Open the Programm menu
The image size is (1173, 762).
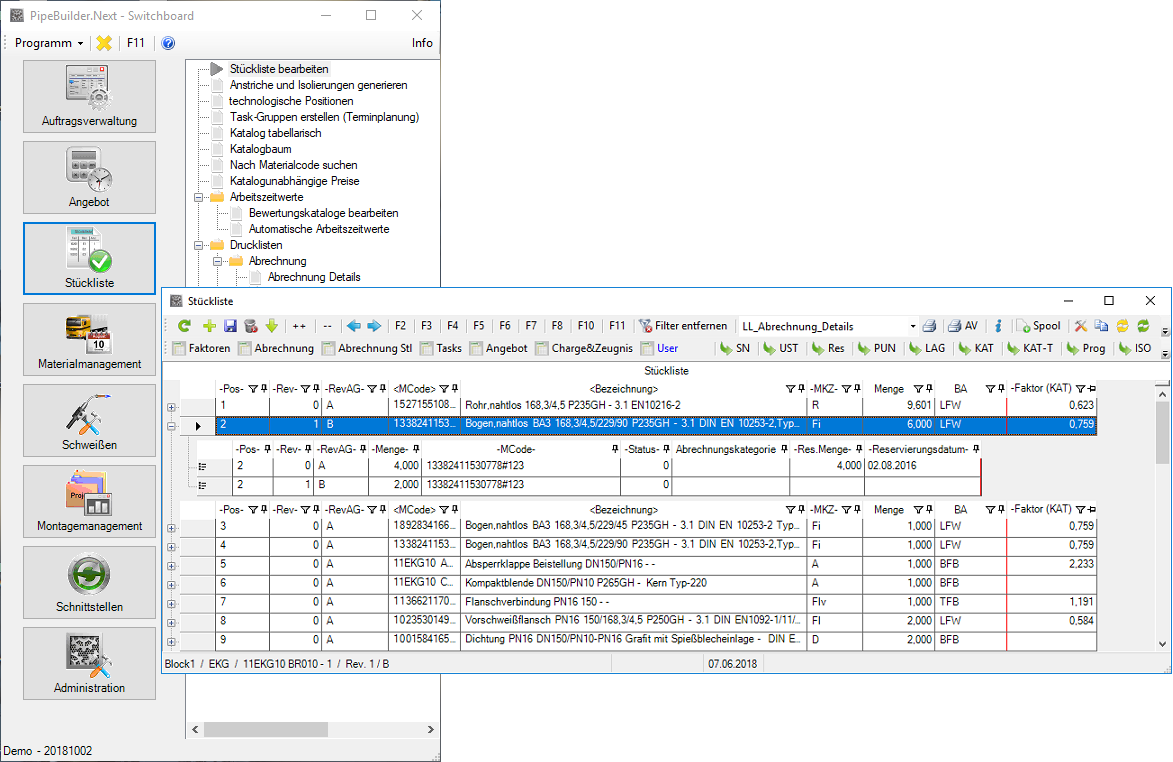coord(48,43)
